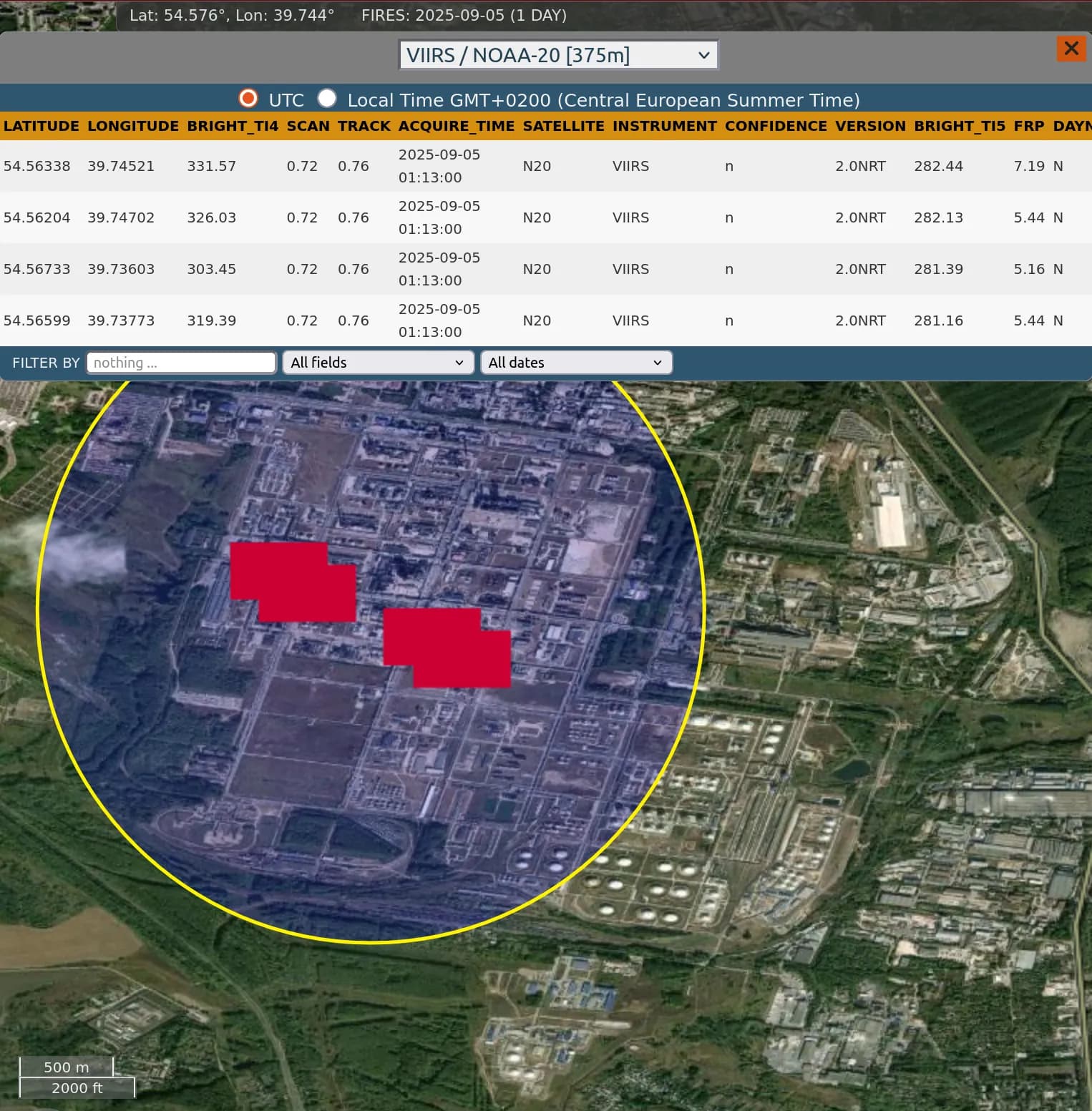Select latitude cell 54.56599
1092x1111 pixels.
point(37,320)
